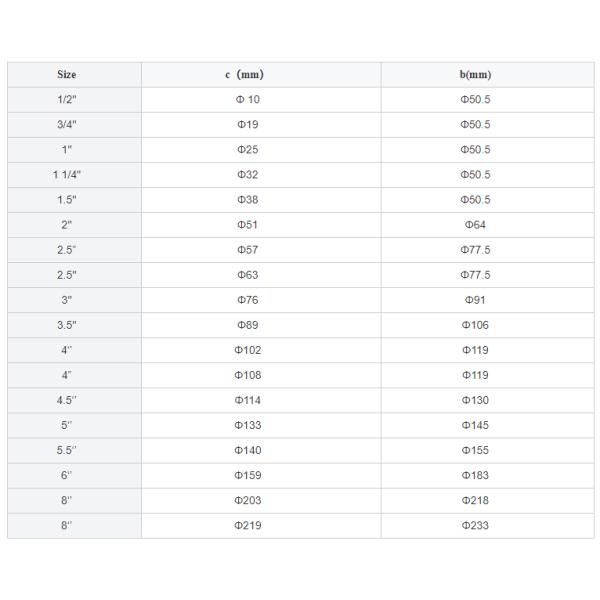This screenshot has width=600, height=600.
Task: Click the Φ 10 value cell
Action: (x=246, y=100)
